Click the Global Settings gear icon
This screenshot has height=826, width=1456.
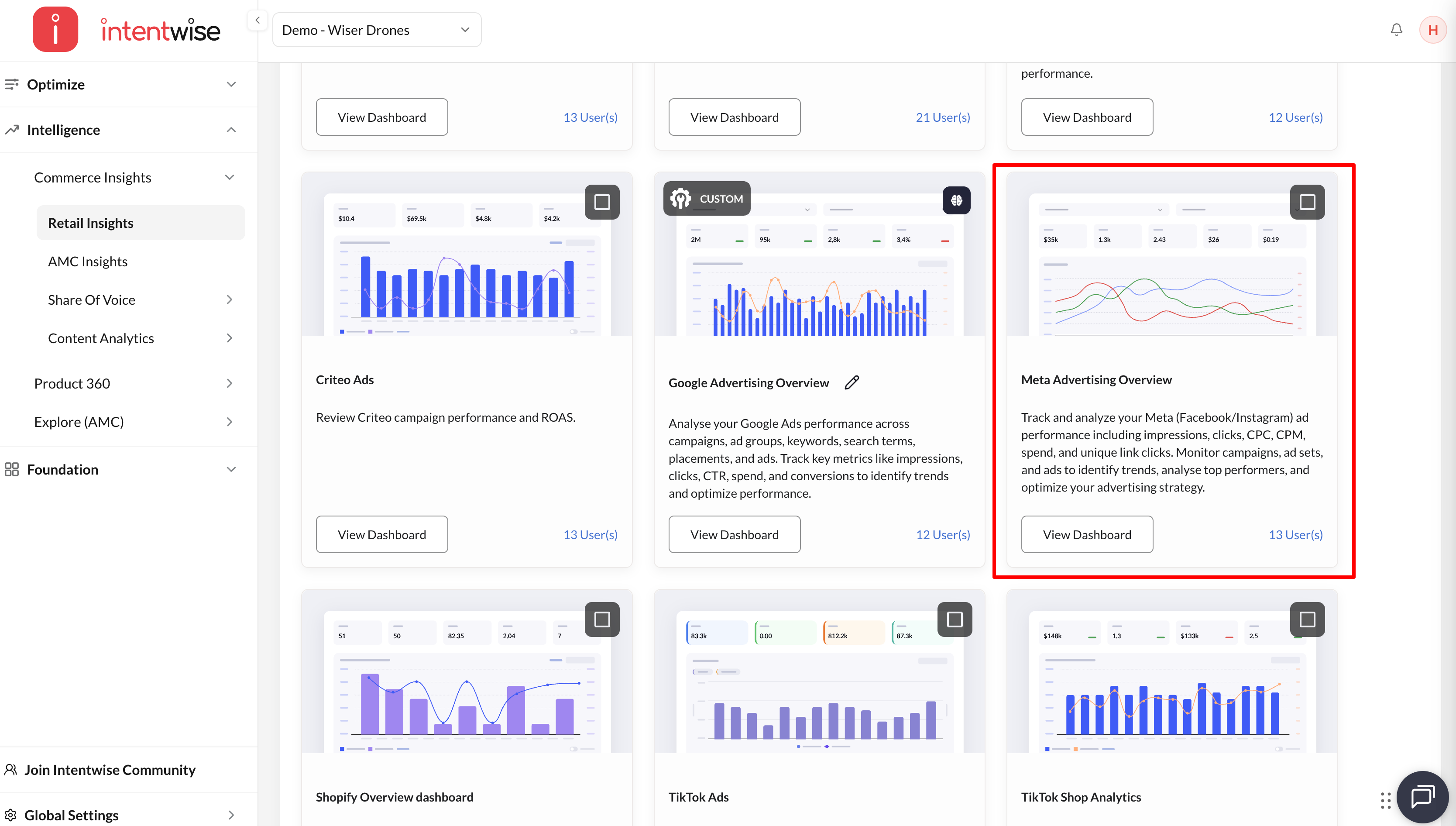(x=11, y=815)
